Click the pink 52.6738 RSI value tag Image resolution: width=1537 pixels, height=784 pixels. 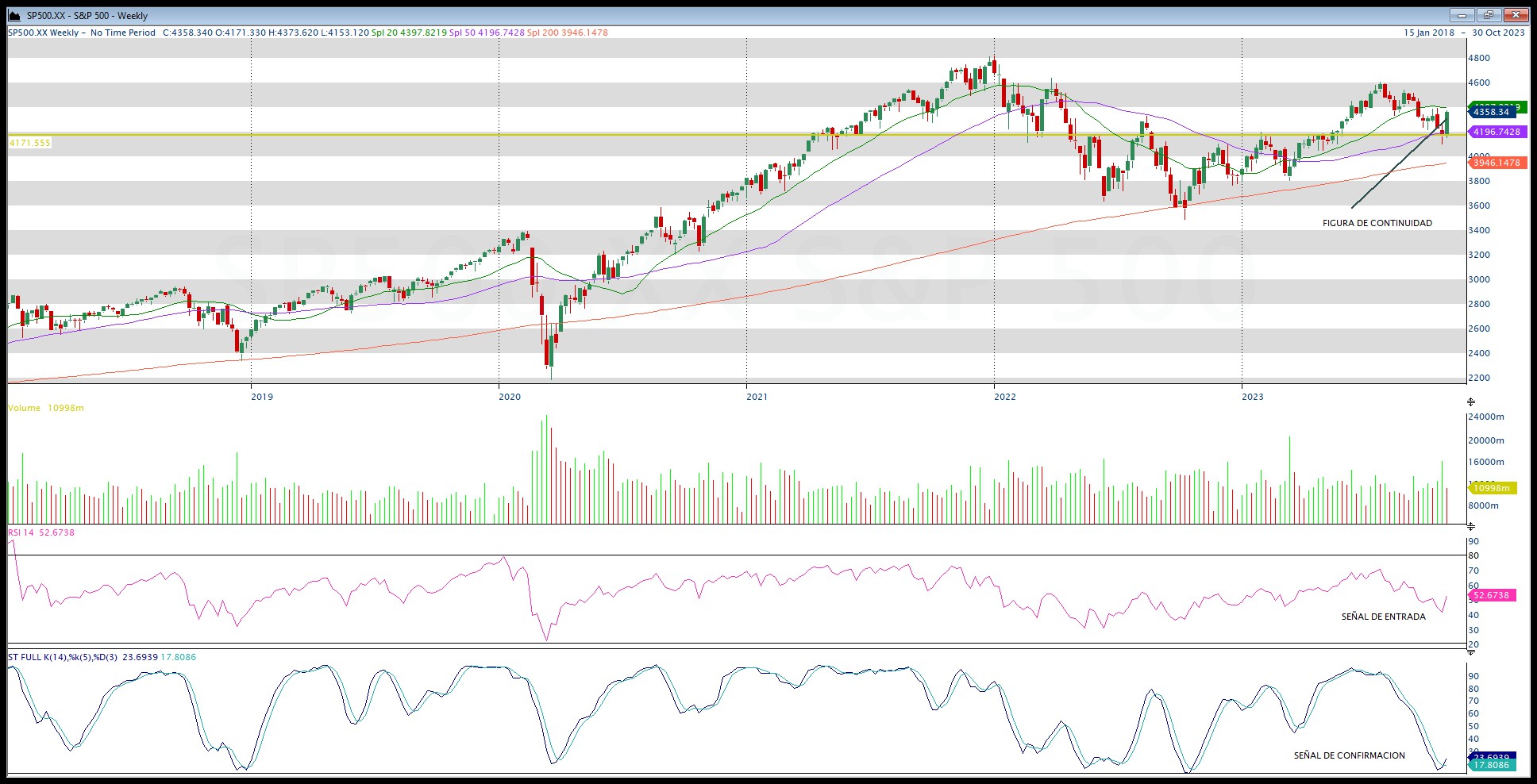tap(1493, 595)
